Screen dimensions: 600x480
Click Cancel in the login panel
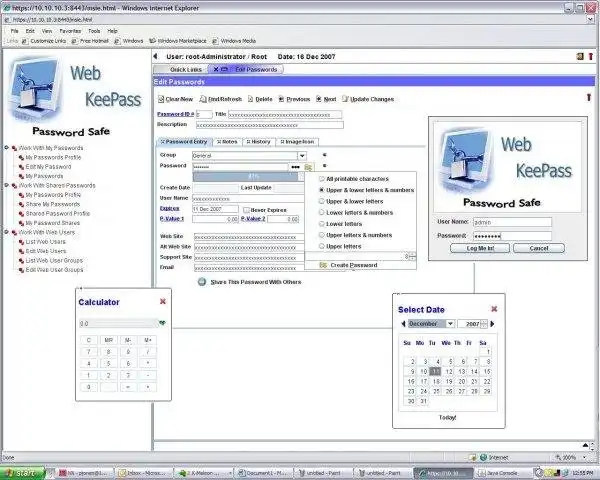[539, 248]
